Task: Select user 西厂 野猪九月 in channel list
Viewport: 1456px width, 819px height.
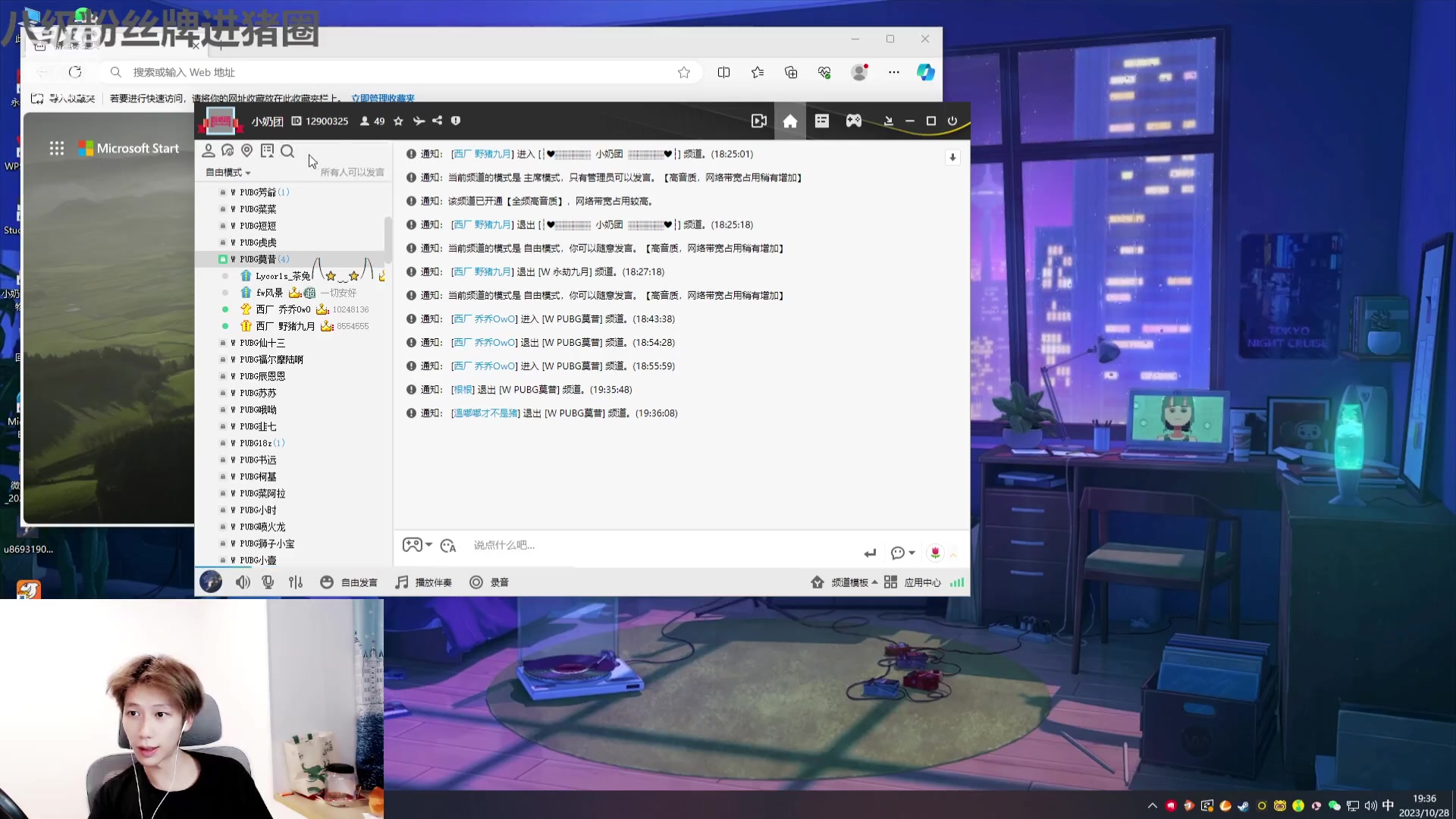Action: click(285, 326)
